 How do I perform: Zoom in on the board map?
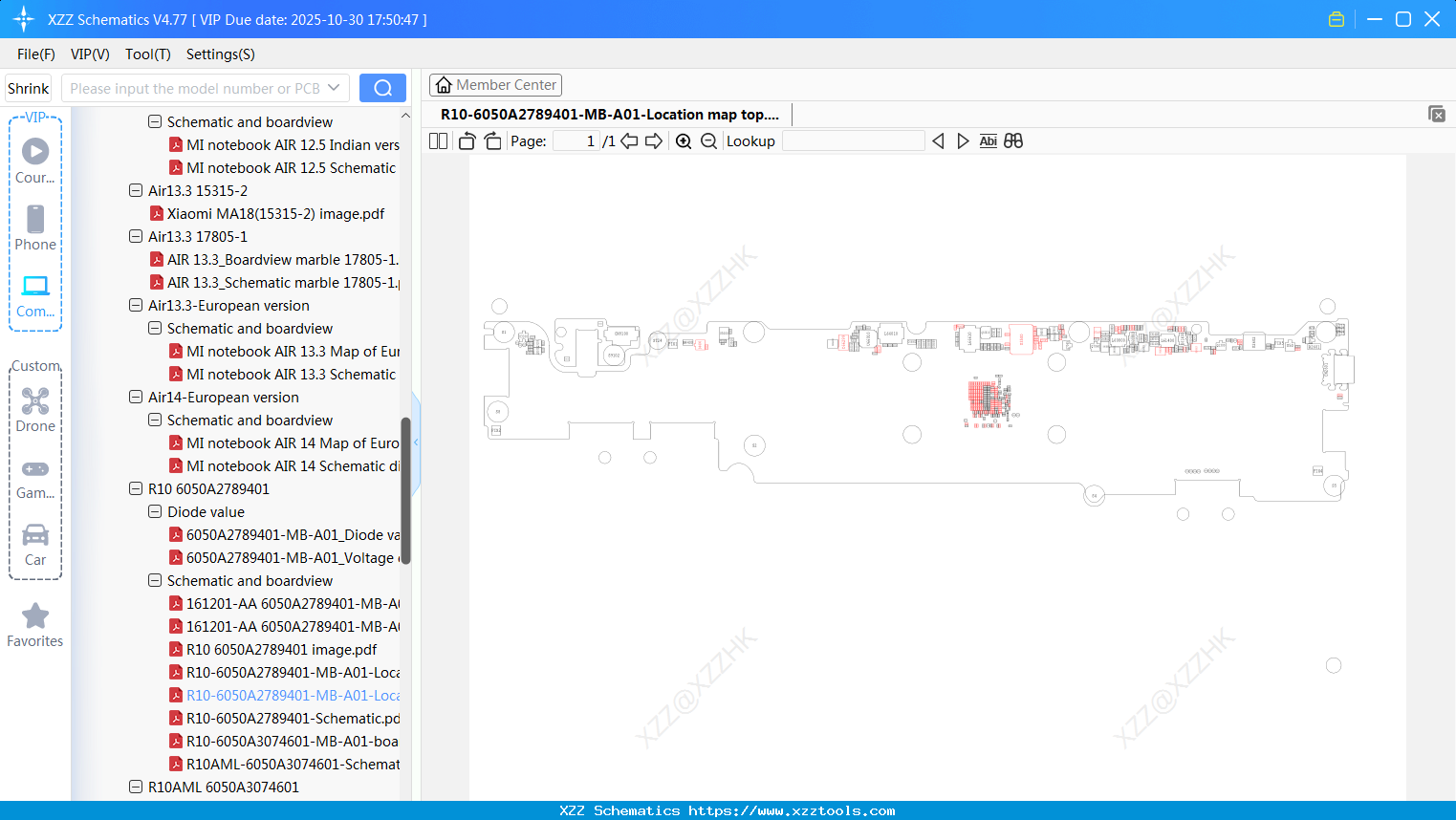click(684, 141)
